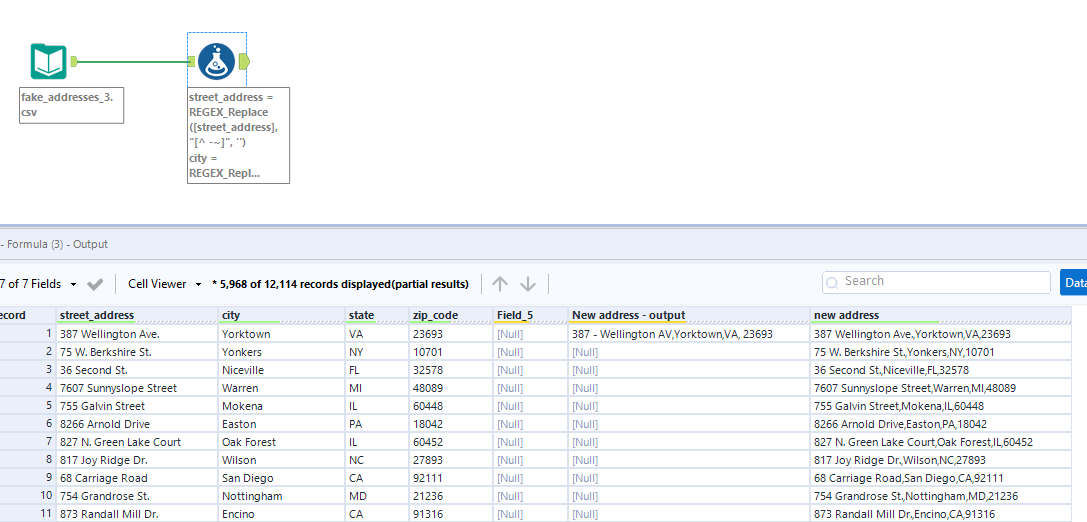Select the Yorktown city cell
The width and height of the screenshot is (1087, 522).
click(x=282, y=334)
